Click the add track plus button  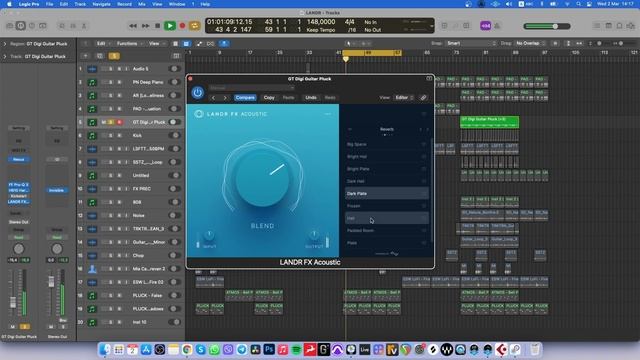[86, 56]
